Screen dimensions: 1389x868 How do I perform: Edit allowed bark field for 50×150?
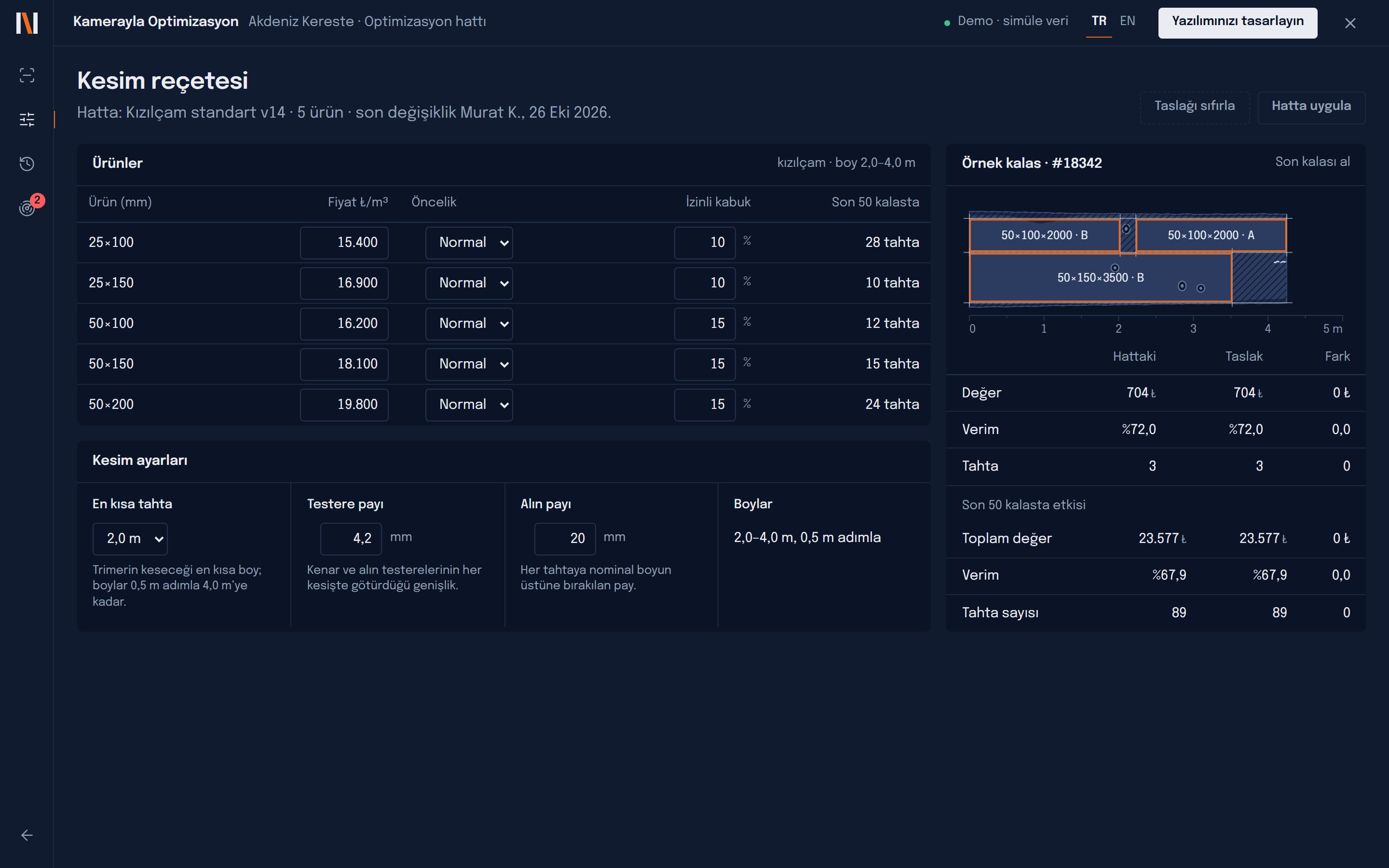point(705,364)
